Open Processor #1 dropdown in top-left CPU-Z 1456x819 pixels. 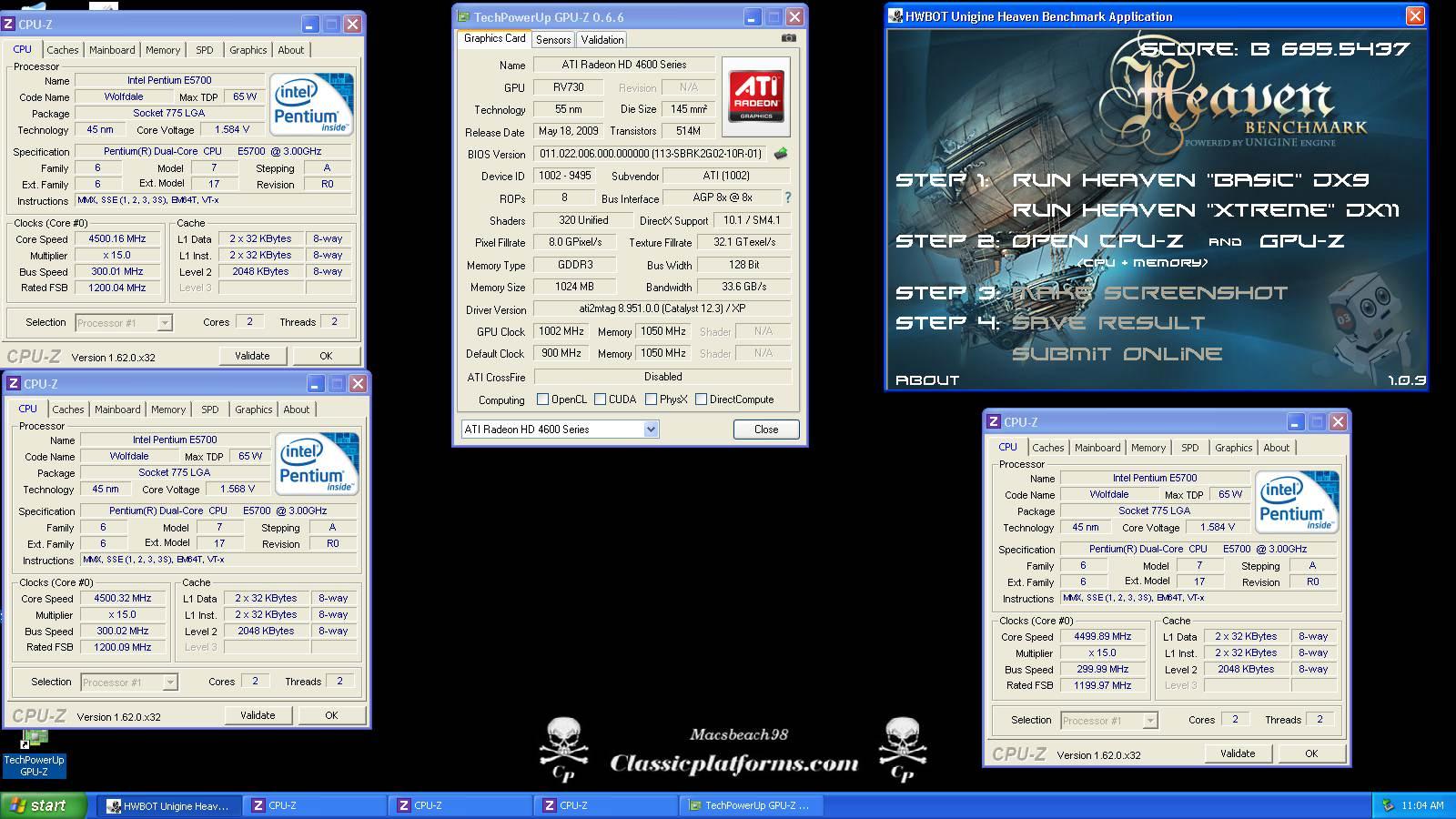(164, 322)
